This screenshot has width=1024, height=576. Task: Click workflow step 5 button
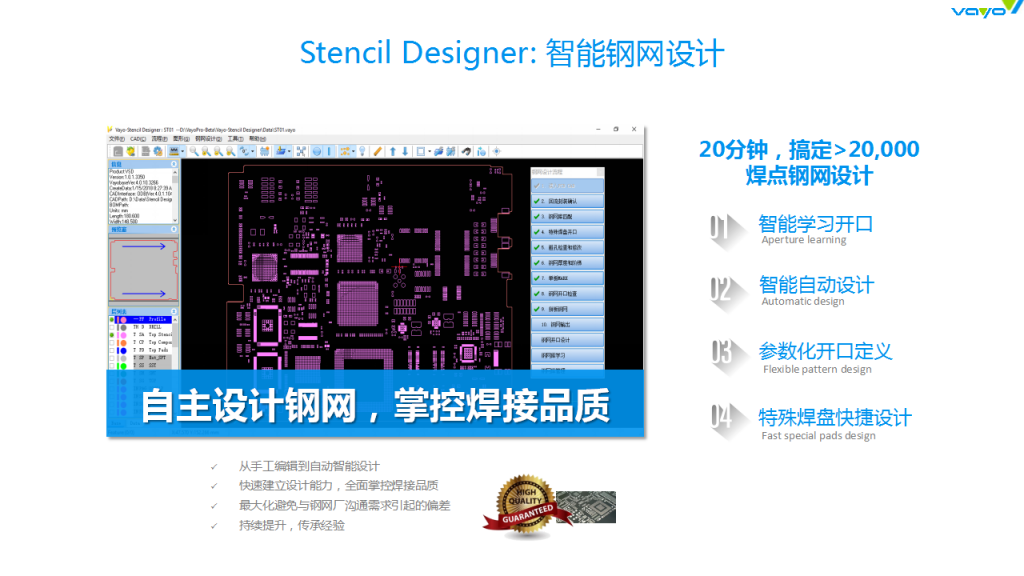point(568,248)
